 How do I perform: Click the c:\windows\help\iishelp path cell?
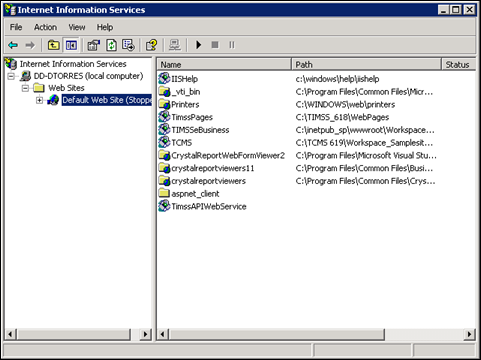pyautogui.click(x=337, y=79)
